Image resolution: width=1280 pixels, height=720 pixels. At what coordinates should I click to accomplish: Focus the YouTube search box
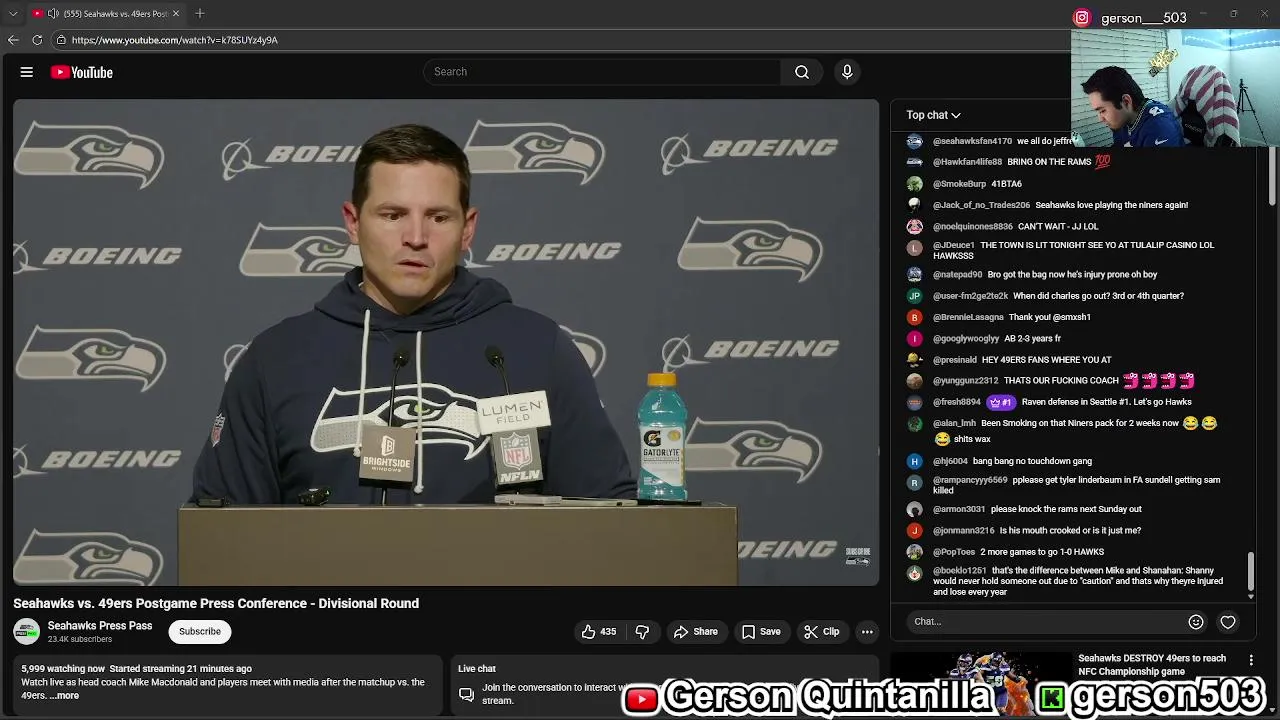click(x=602, y=72)
